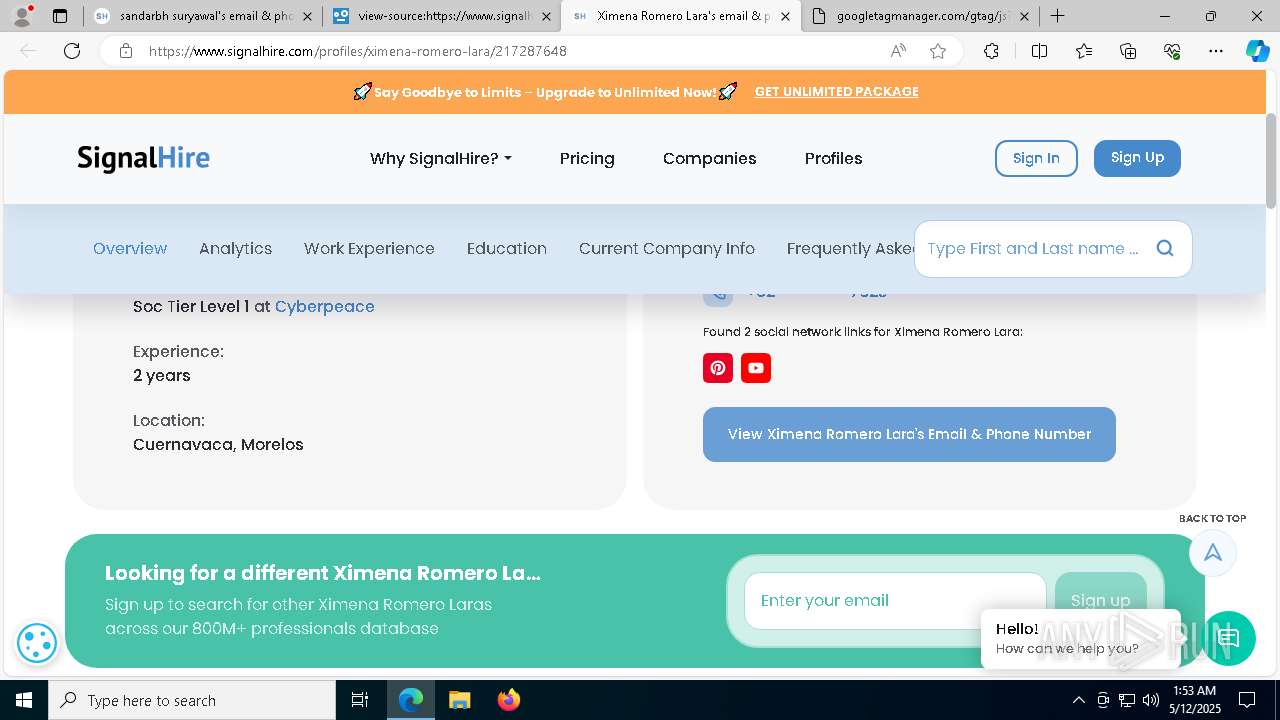Open the browser extensions icon

[x=991, y=51]
